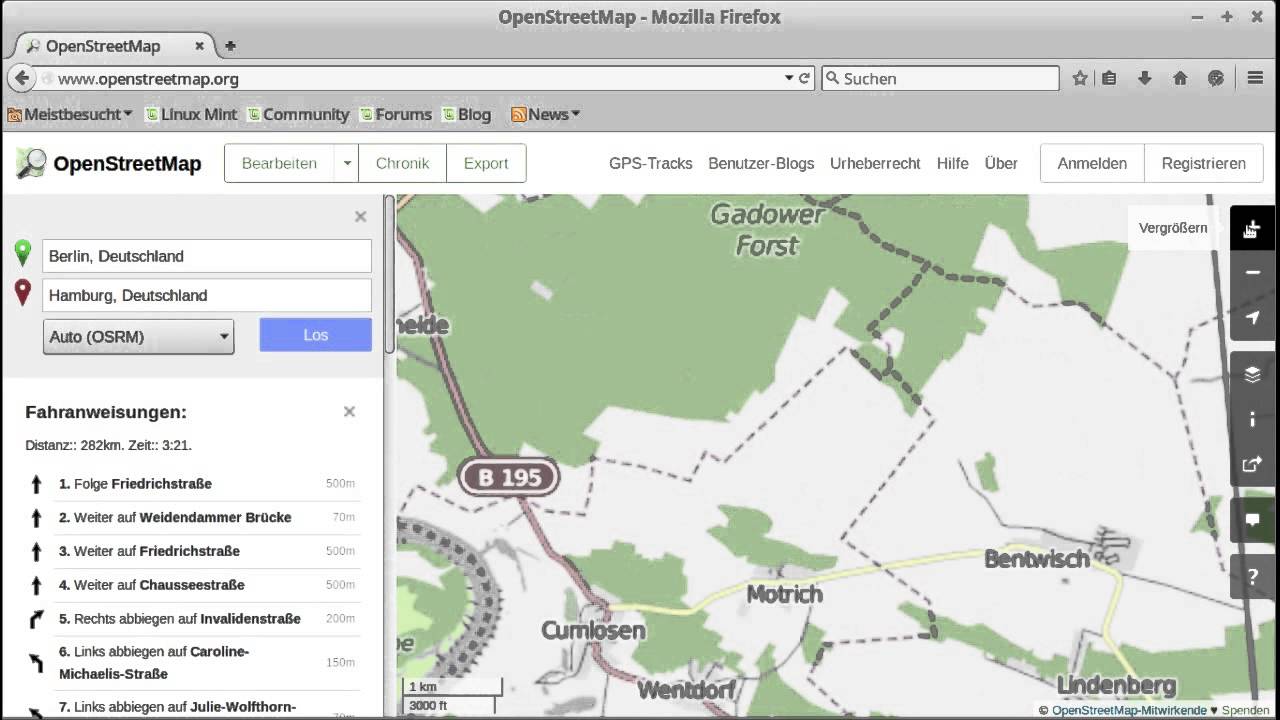Viewport: 1280px width, 720px height.
Task: Click the share map icon
Action: tap(1253, 464)
